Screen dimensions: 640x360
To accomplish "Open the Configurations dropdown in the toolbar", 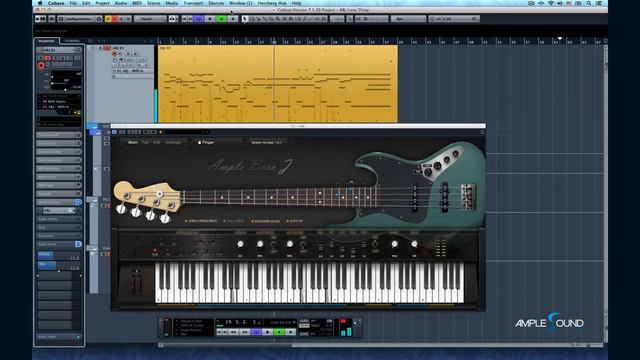I will [x=80, y=19].
